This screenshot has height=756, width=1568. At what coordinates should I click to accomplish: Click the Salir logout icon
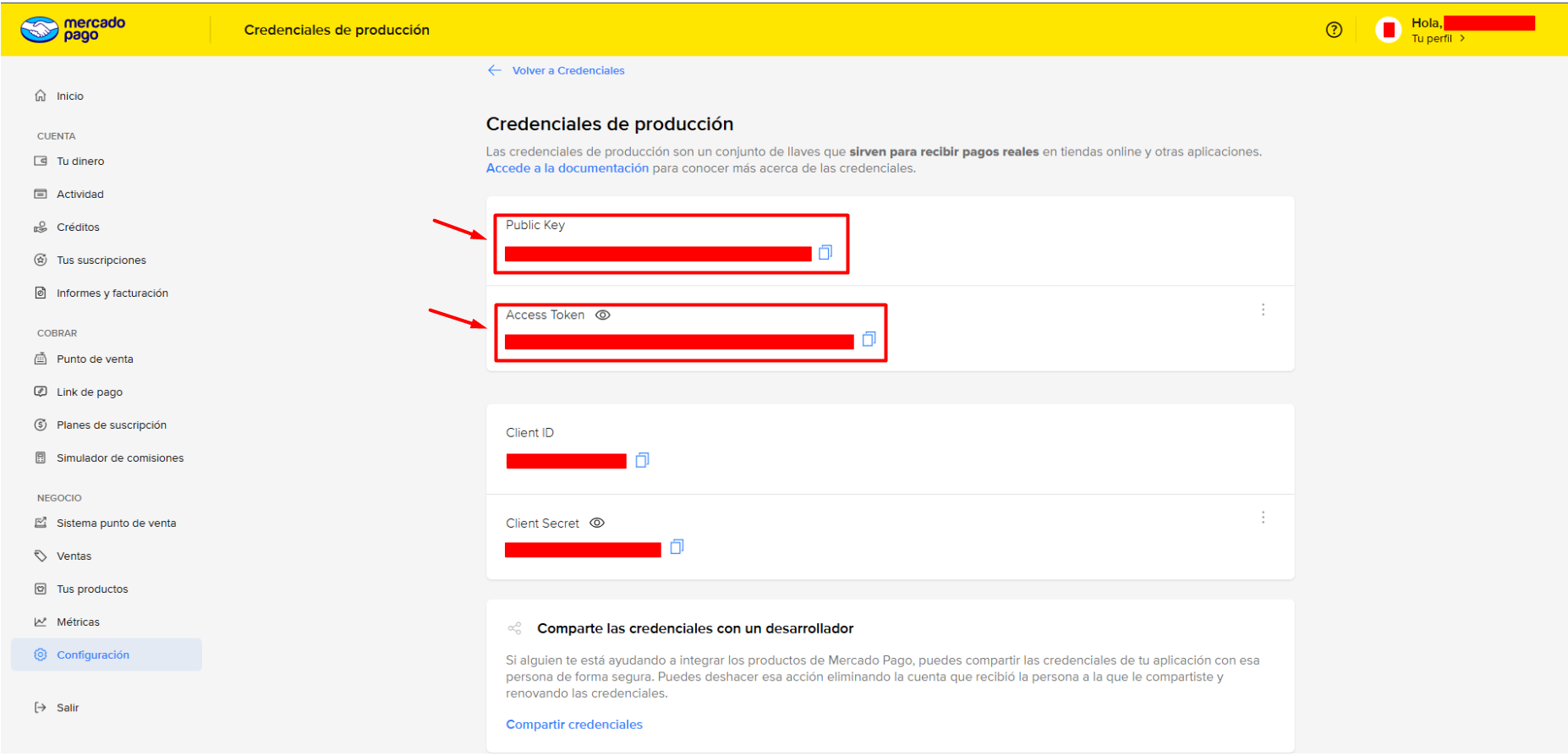click(41, 707)
